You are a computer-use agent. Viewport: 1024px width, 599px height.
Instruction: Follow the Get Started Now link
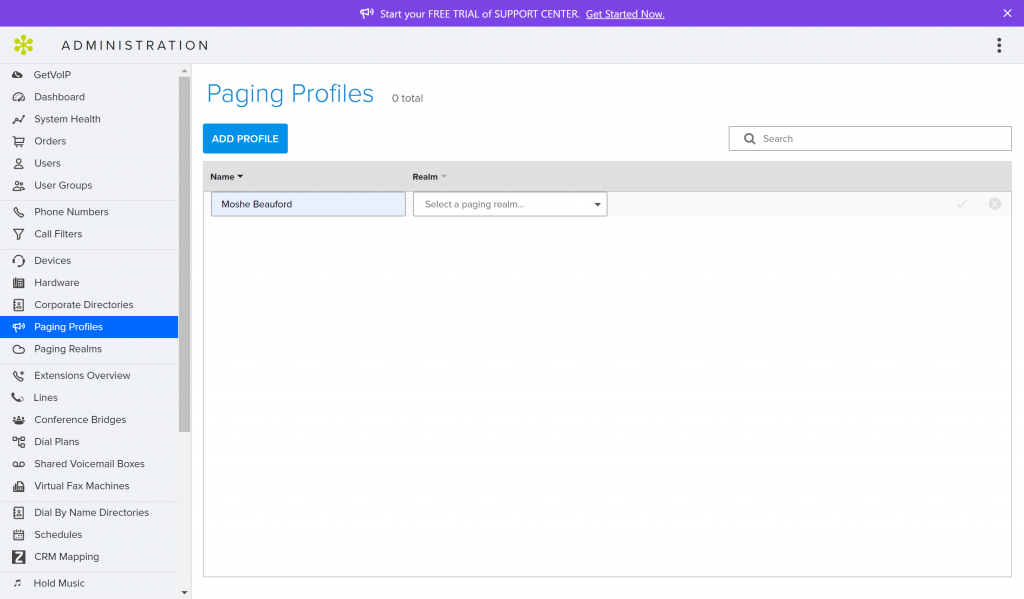coord(625,14)
